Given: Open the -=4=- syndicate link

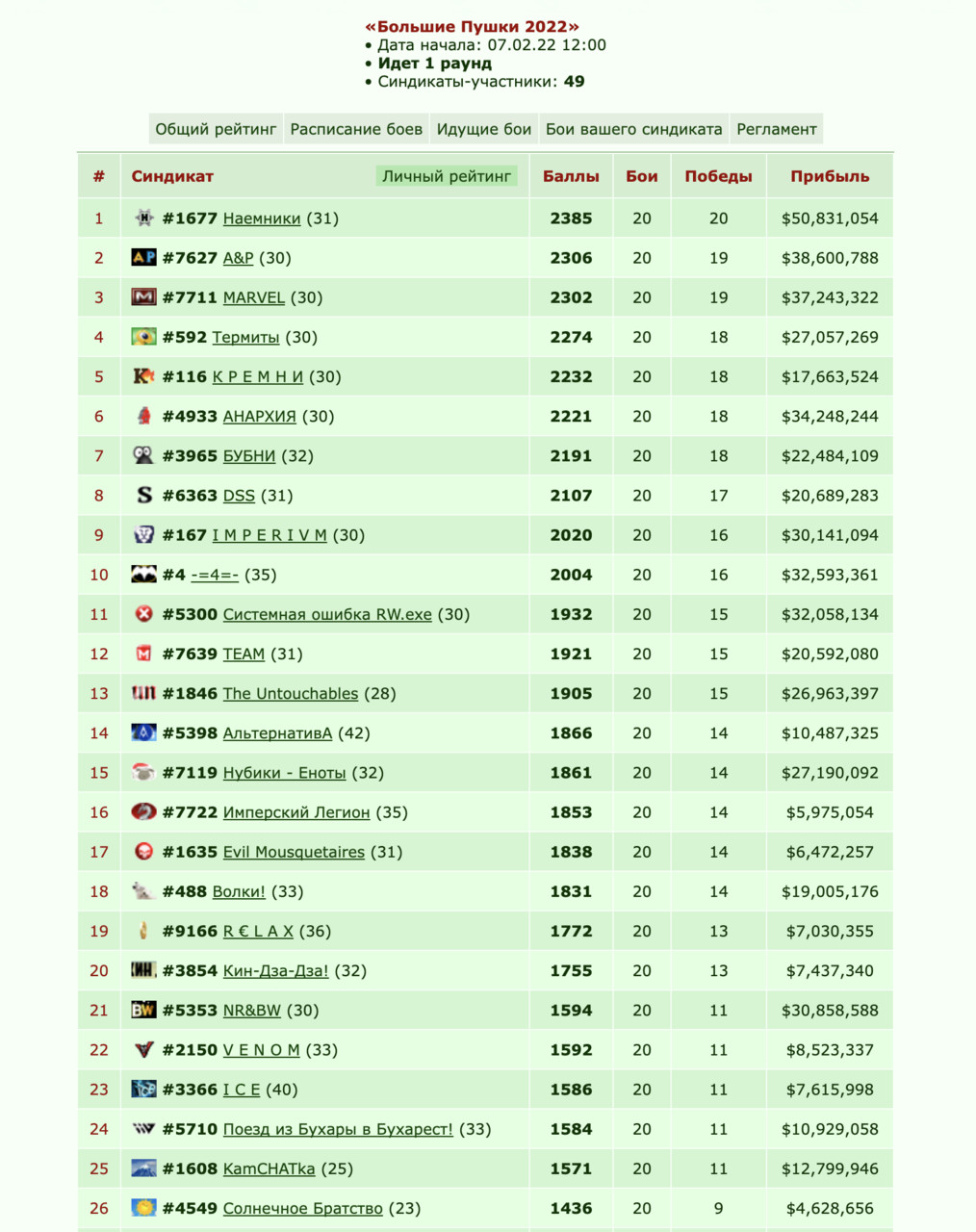Looking at the screenshot, I should click(215, 575).
